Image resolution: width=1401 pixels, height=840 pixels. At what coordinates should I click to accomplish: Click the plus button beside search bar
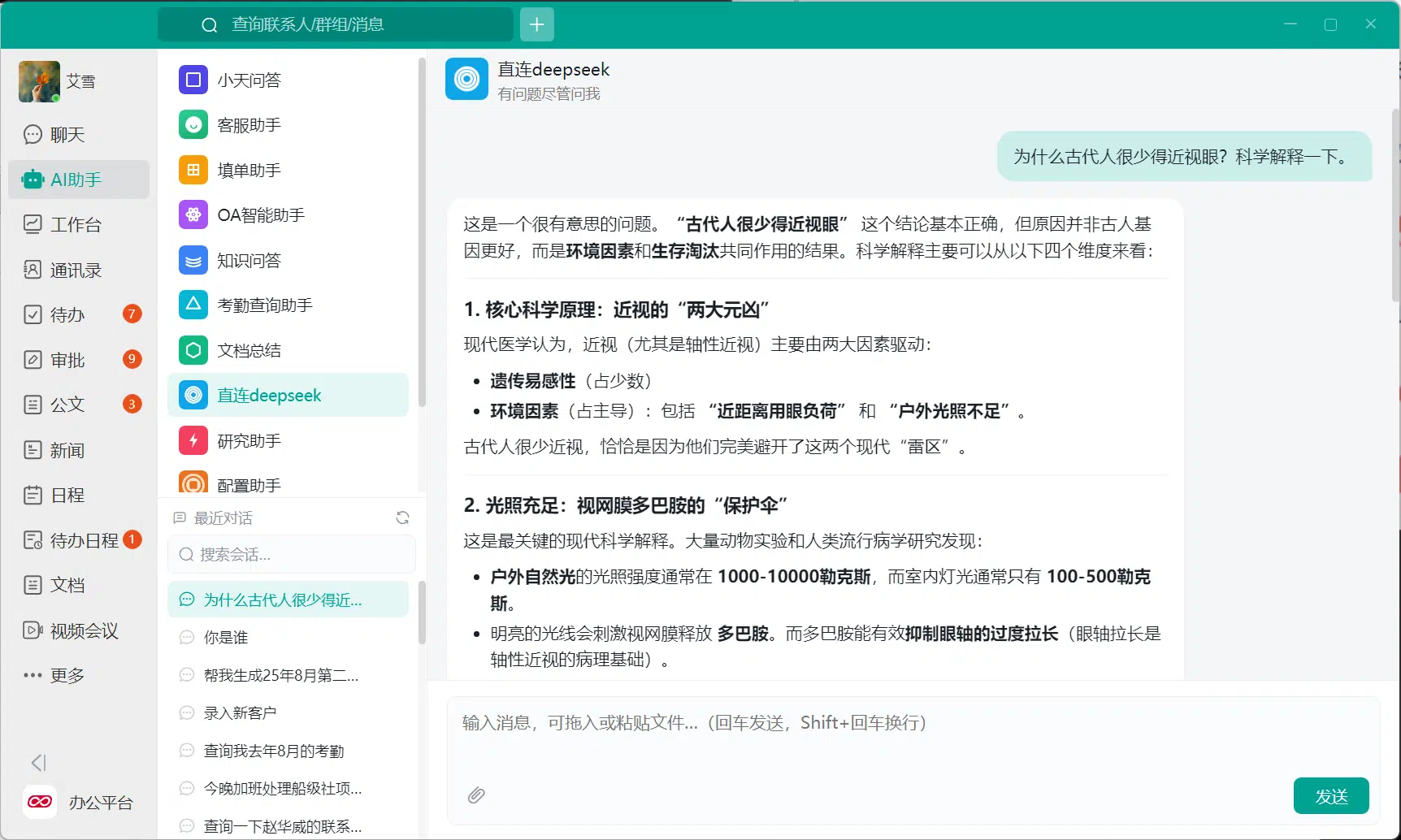[x=536, y=24]
